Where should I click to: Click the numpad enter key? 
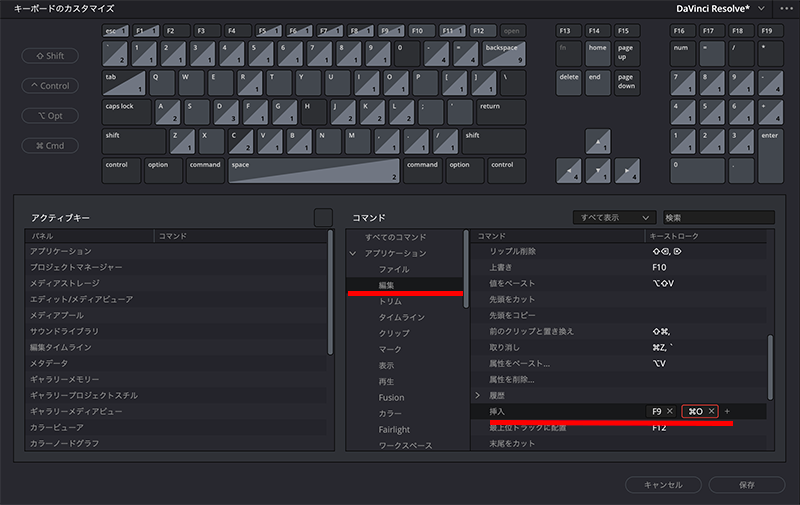click(x=770, y=156)
